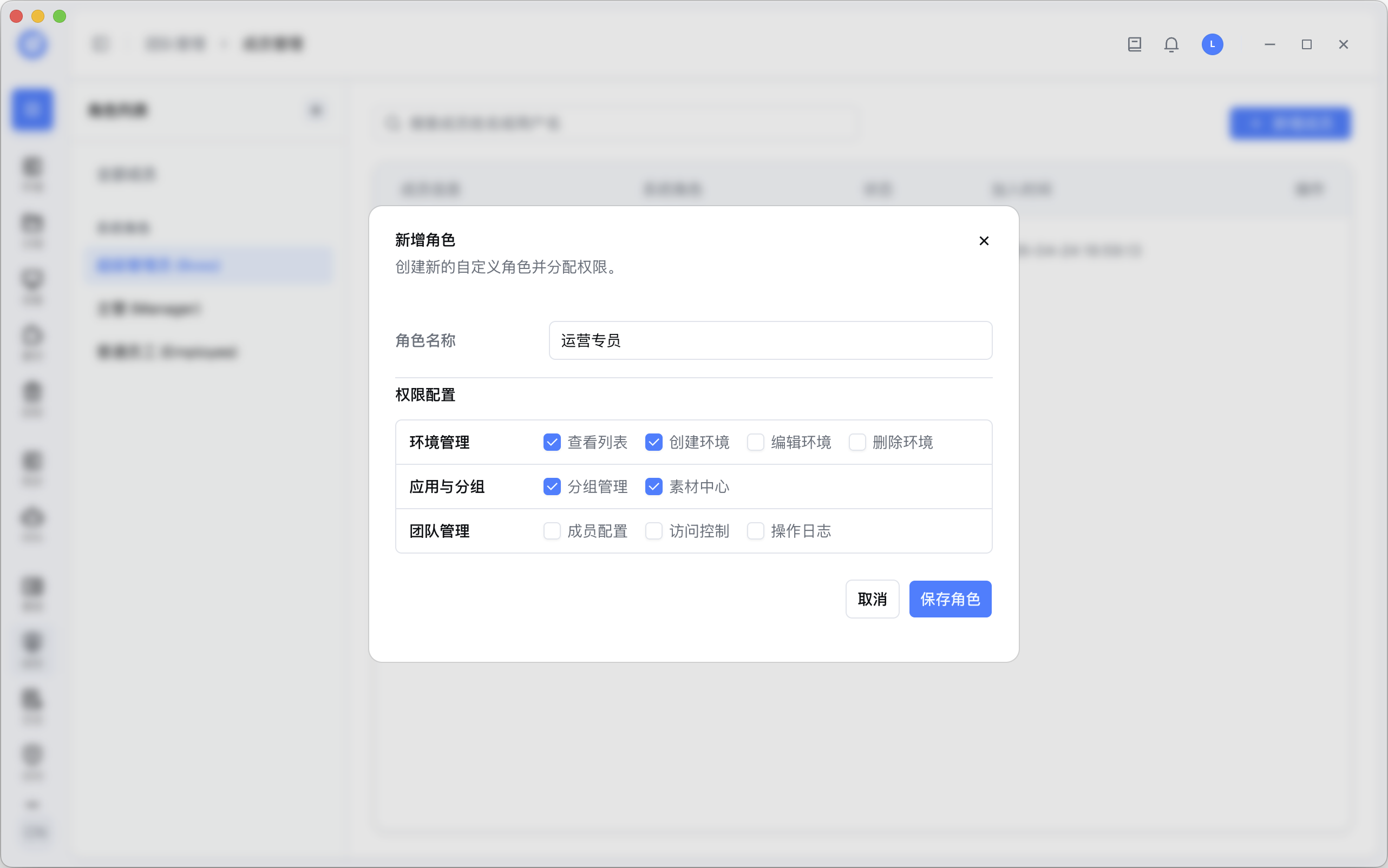Open the user avatar L menu

pyautogui.click(x=1212, y=44)
